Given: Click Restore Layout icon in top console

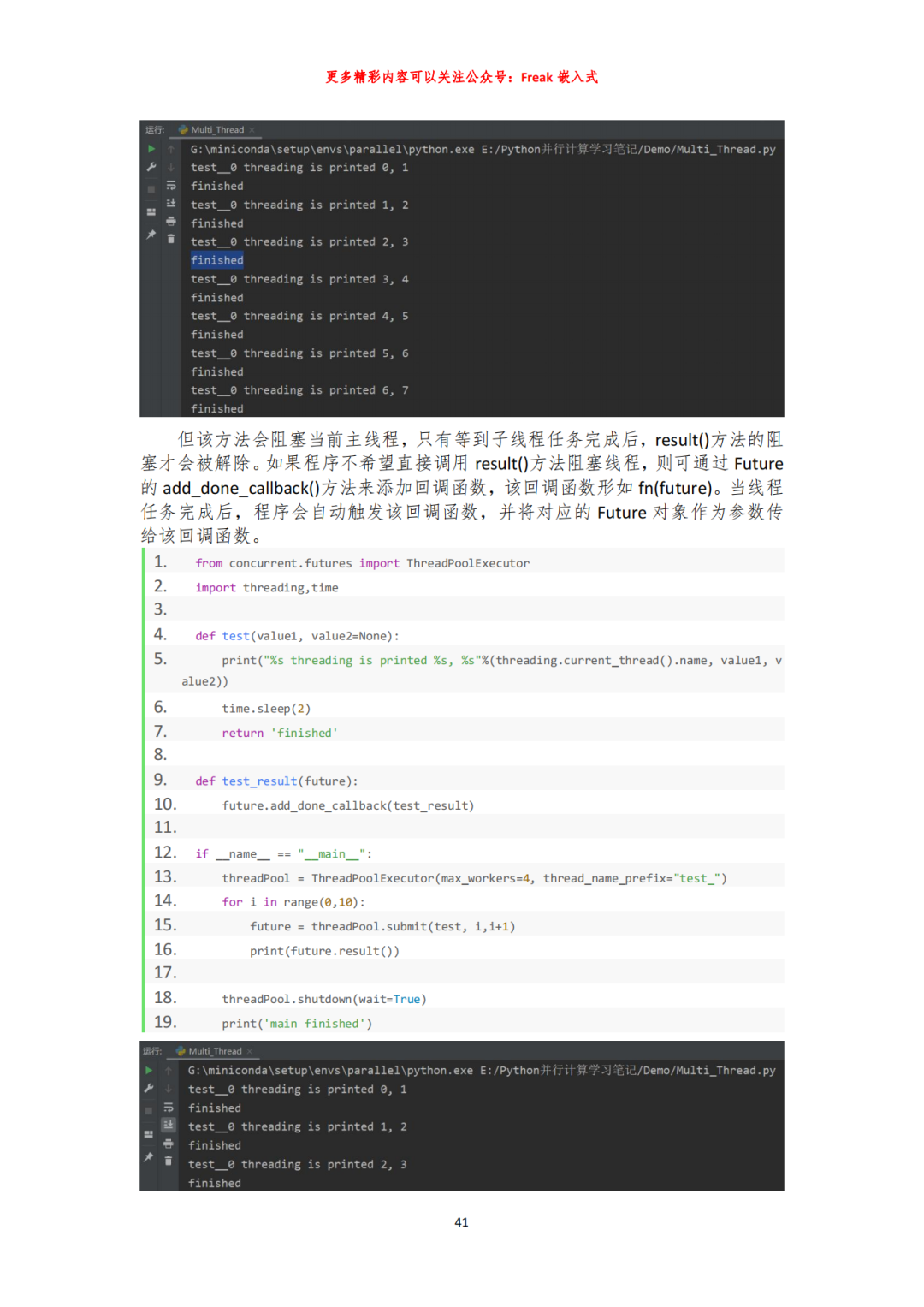Looking at the screenshot, I should (151, 211).
